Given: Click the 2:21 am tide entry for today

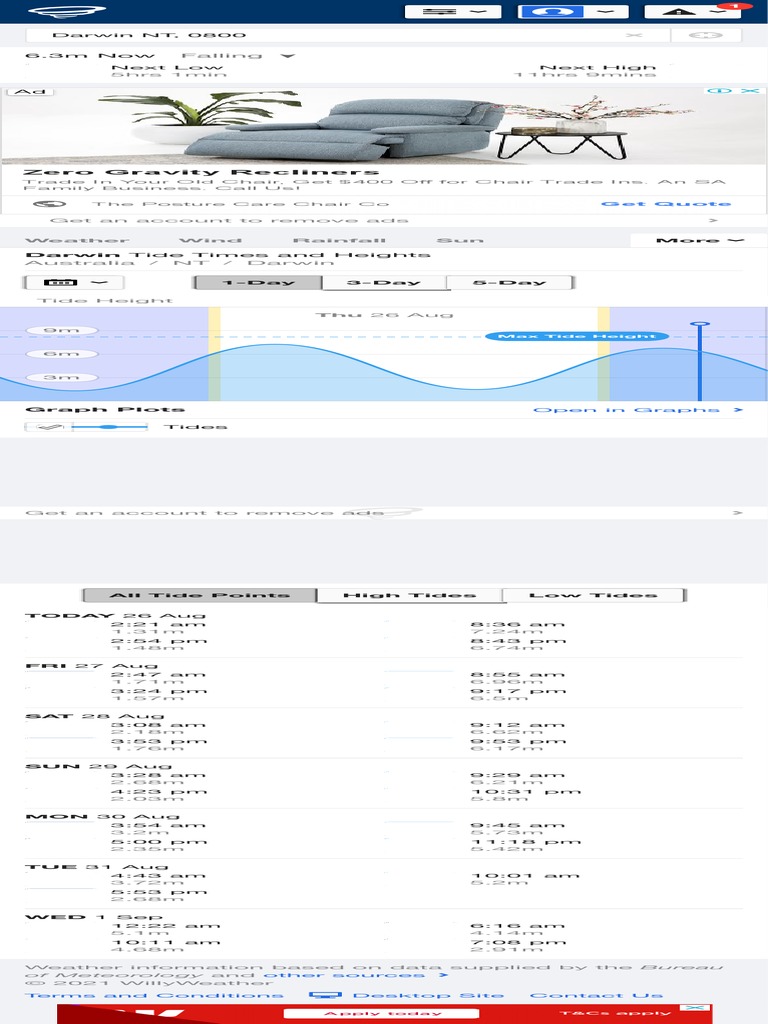Looking at the screenshot, I should coord(158,629).
